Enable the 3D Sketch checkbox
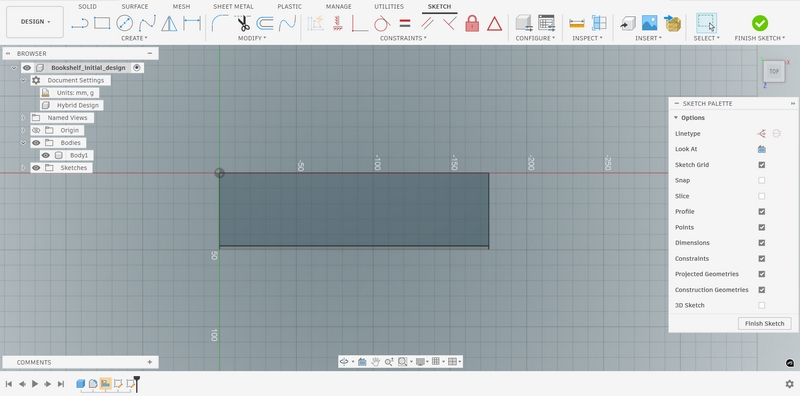Viewport: 800px width, 396px height. tap(762, 305)
